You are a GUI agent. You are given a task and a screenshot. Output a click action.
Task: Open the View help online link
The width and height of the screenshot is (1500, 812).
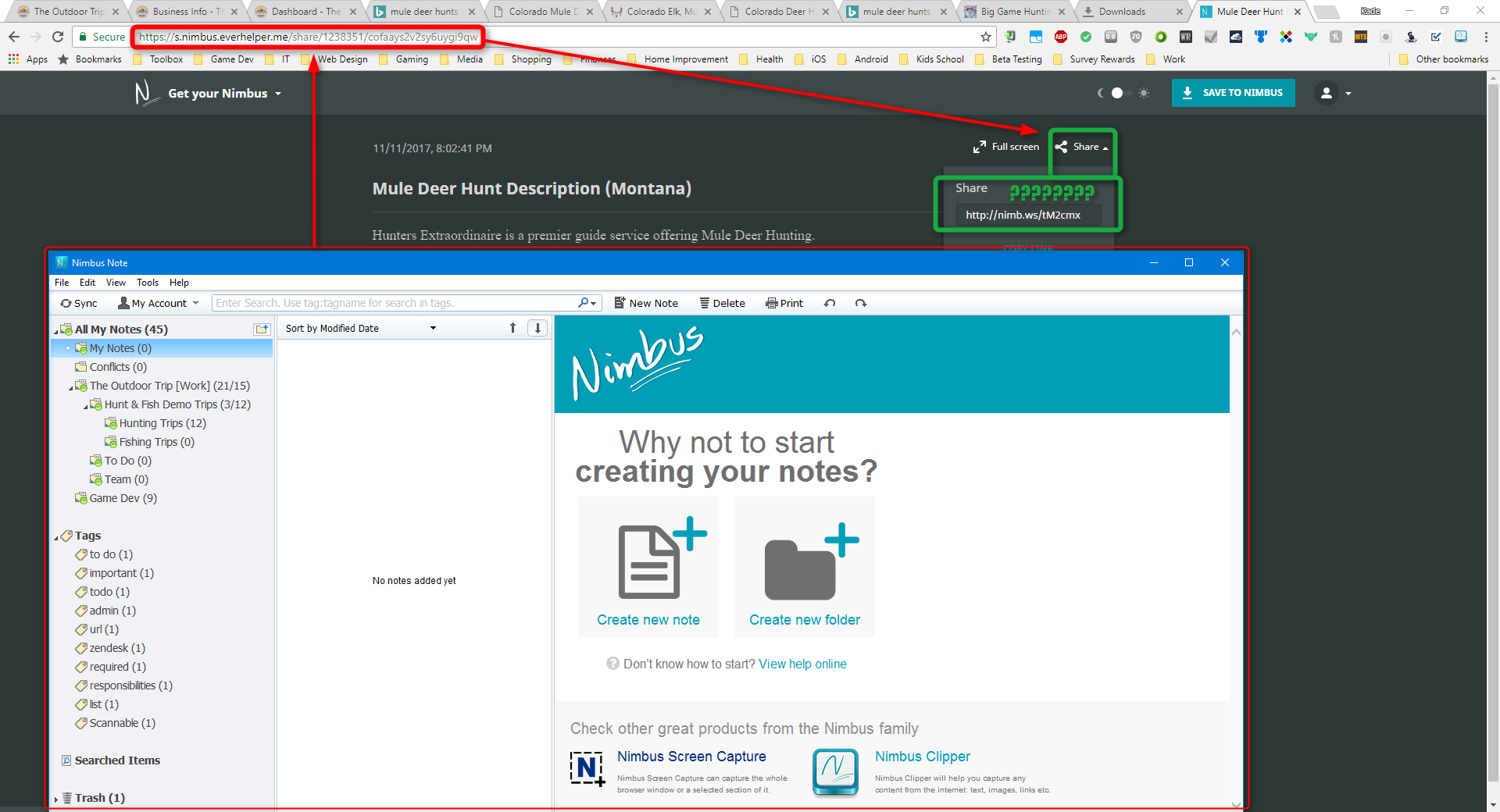click(802, 664)
